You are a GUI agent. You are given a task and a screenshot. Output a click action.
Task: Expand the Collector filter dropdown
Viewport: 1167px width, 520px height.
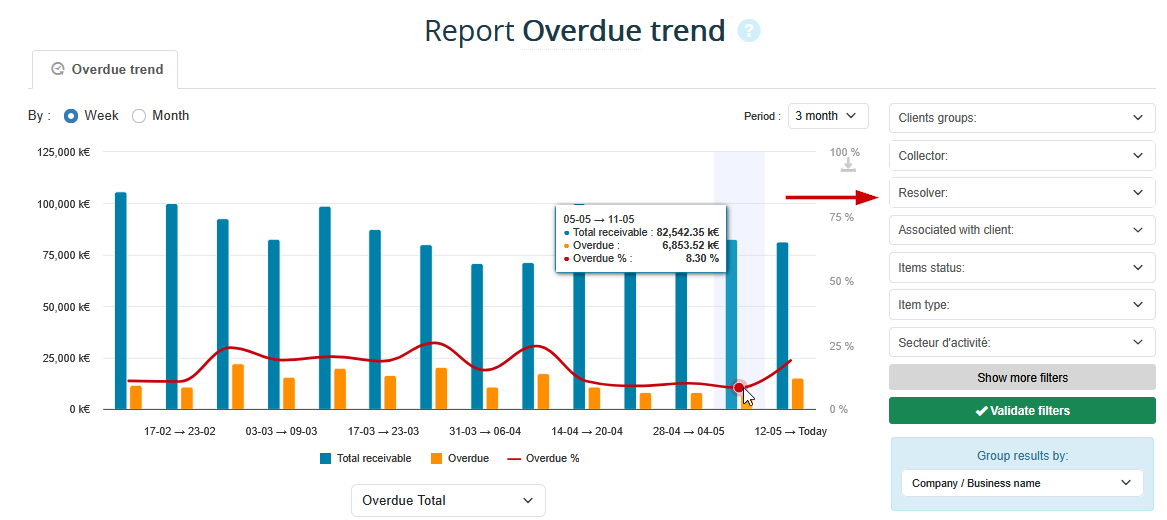click(1021, 156)
